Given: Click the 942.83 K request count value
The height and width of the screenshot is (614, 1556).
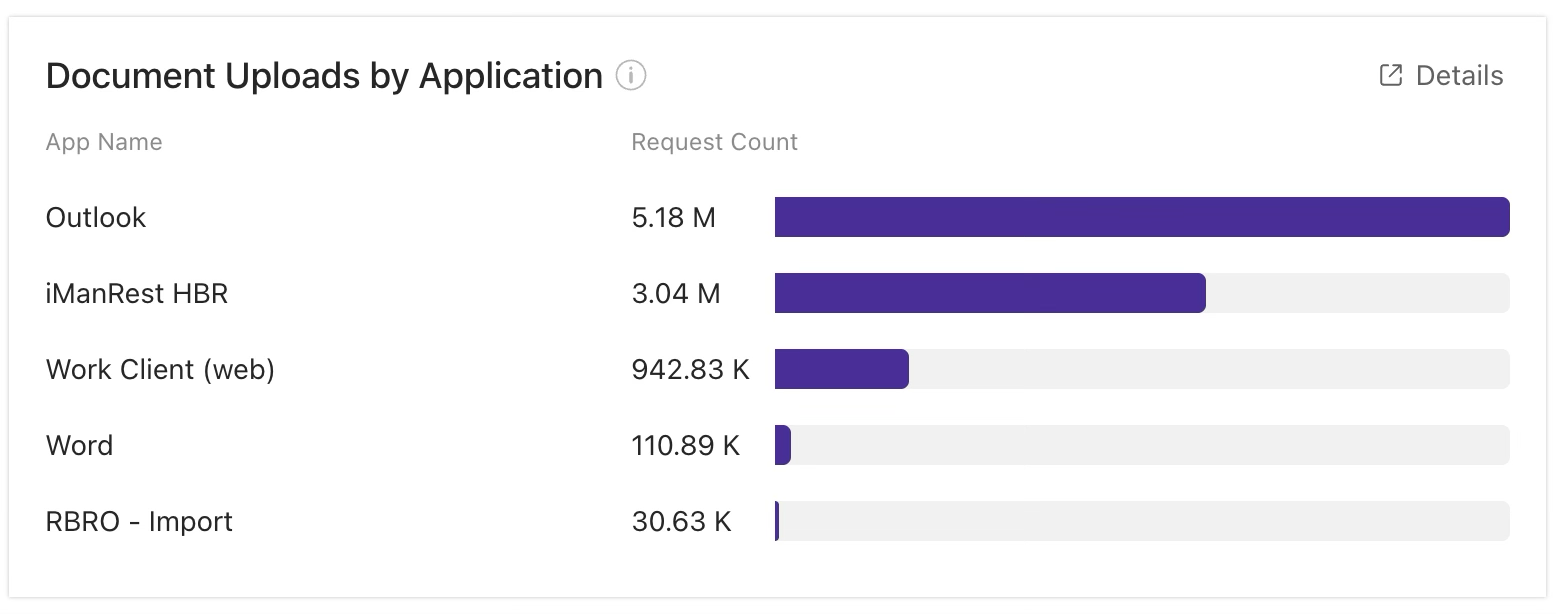Looking at the screenshot, I should pyautogui.click(x=691, y=369).
